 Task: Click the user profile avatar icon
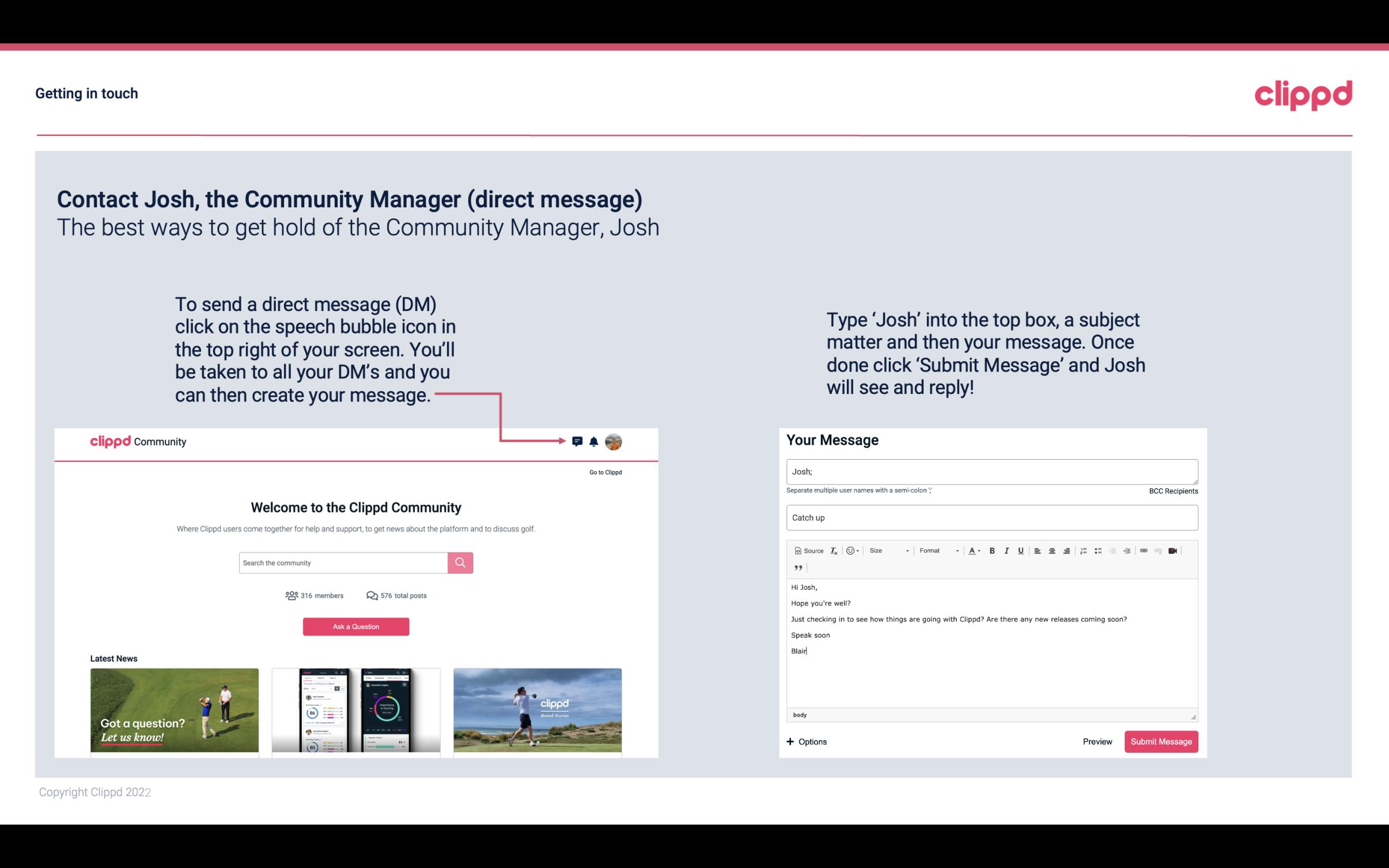coord(613,442)
